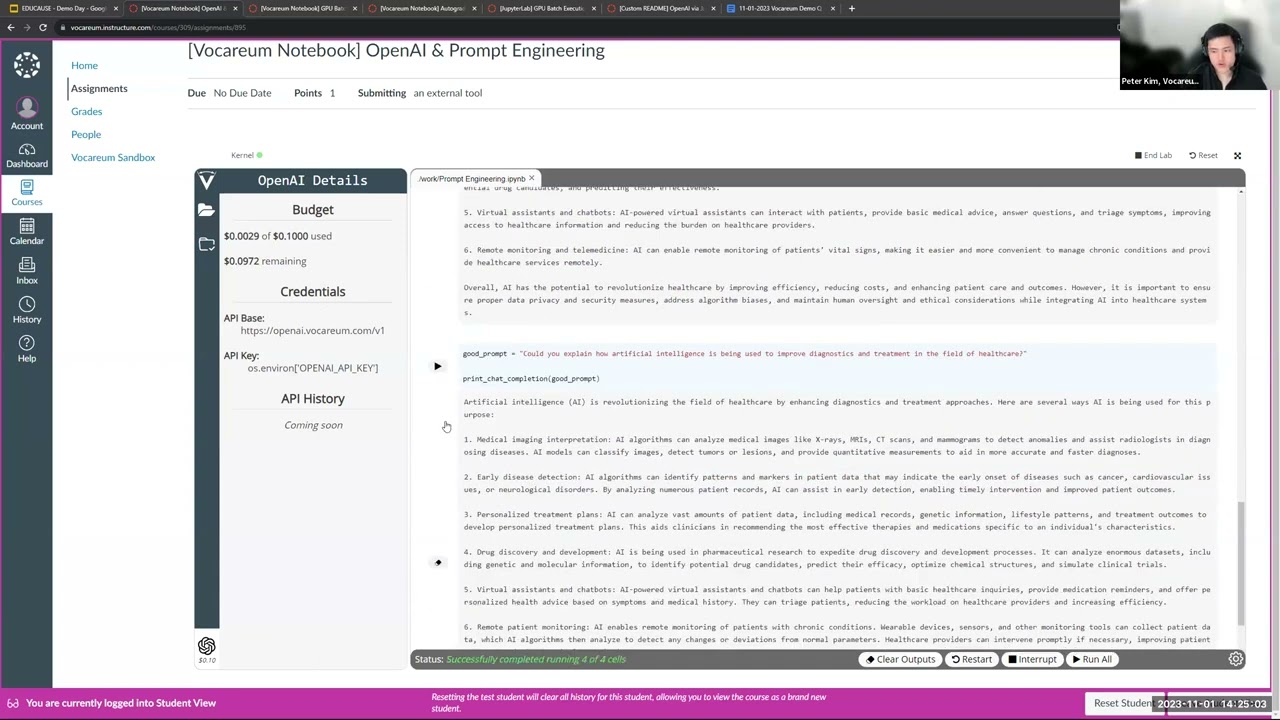This screenshot has height=720, width=1280.
Task: Click the Restart kernel button
Action: [972, 659]
